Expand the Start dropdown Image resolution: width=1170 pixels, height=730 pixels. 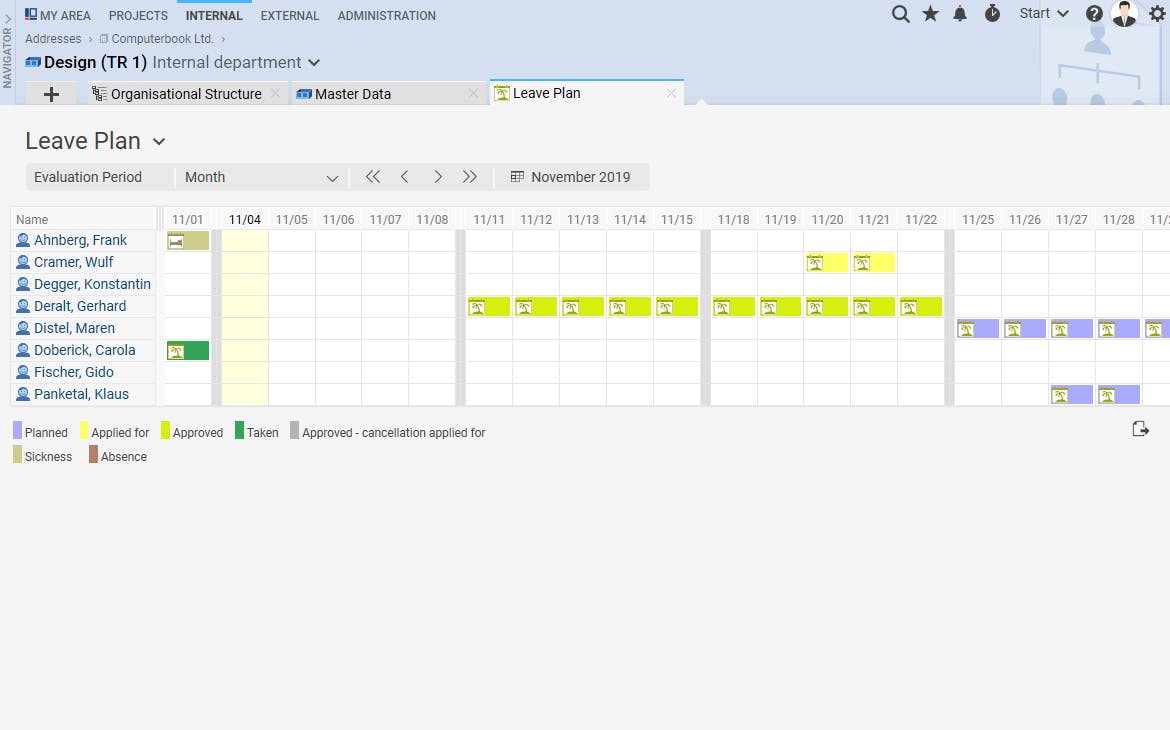tap(1044, 13)
